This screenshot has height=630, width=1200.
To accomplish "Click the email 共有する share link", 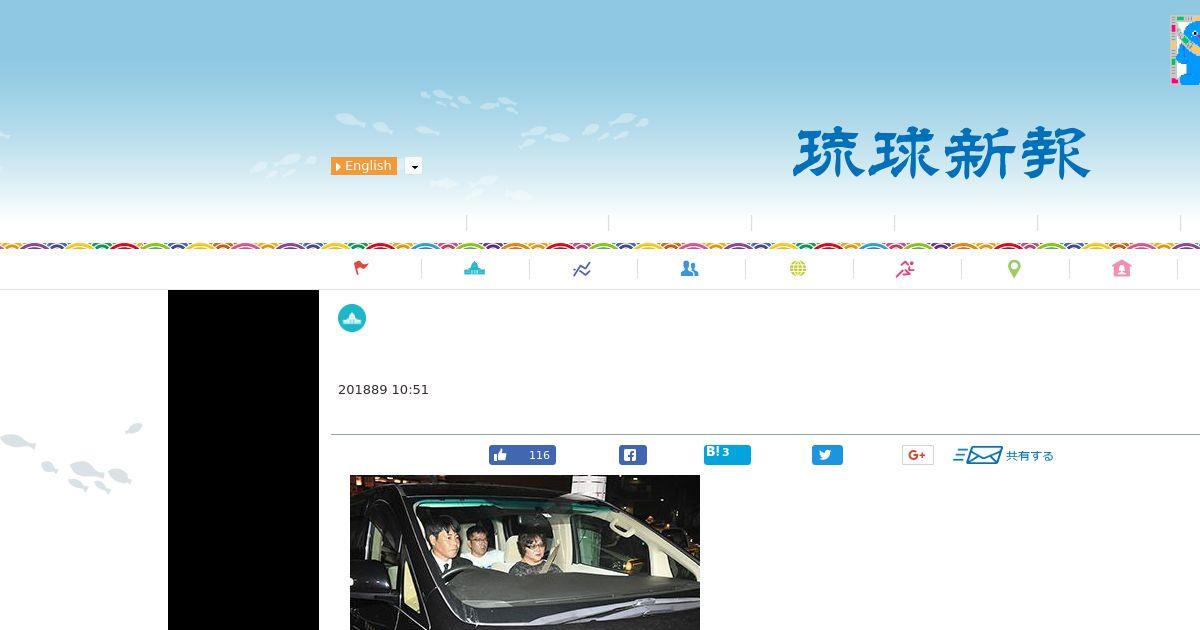I will click(x=1003, y=455).
